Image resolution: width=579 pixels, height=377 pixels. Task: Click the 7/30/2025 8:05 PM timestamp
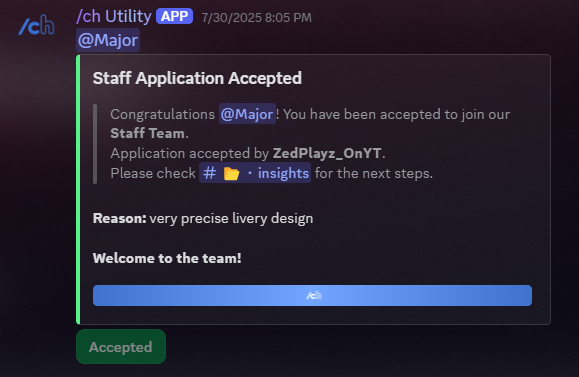tap(256, 18)
